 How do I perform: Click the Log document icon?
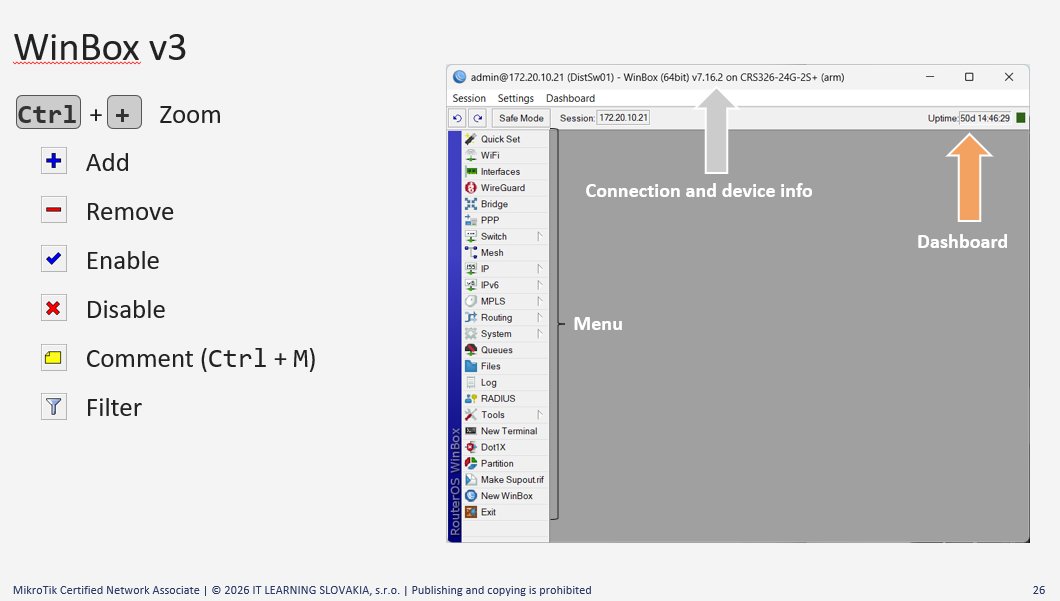click(471, 382)
